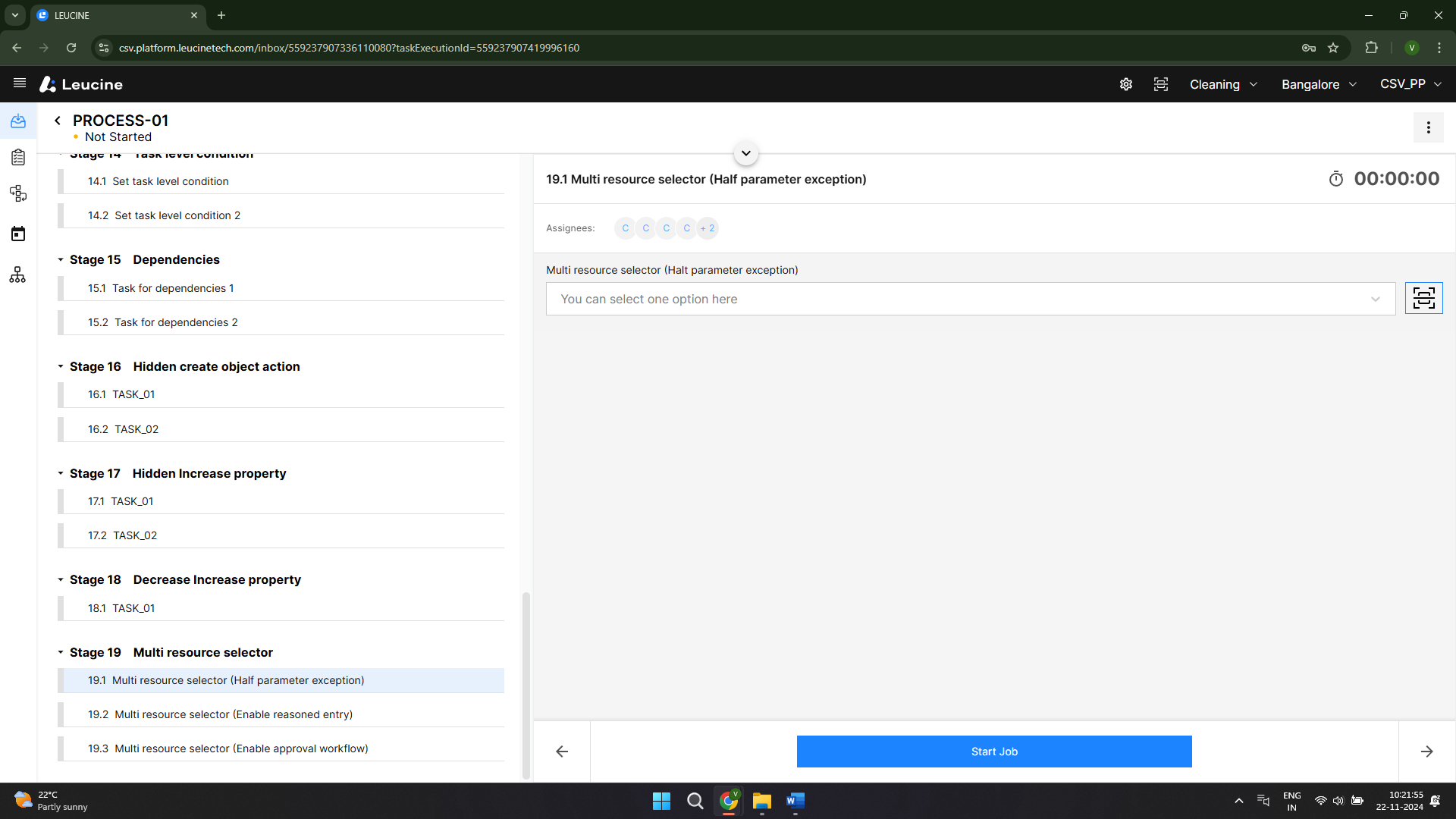The image size is (1456, 819).
Task: Collapse Stage 15 Dependencies
Action: click(x=61, y=259)
